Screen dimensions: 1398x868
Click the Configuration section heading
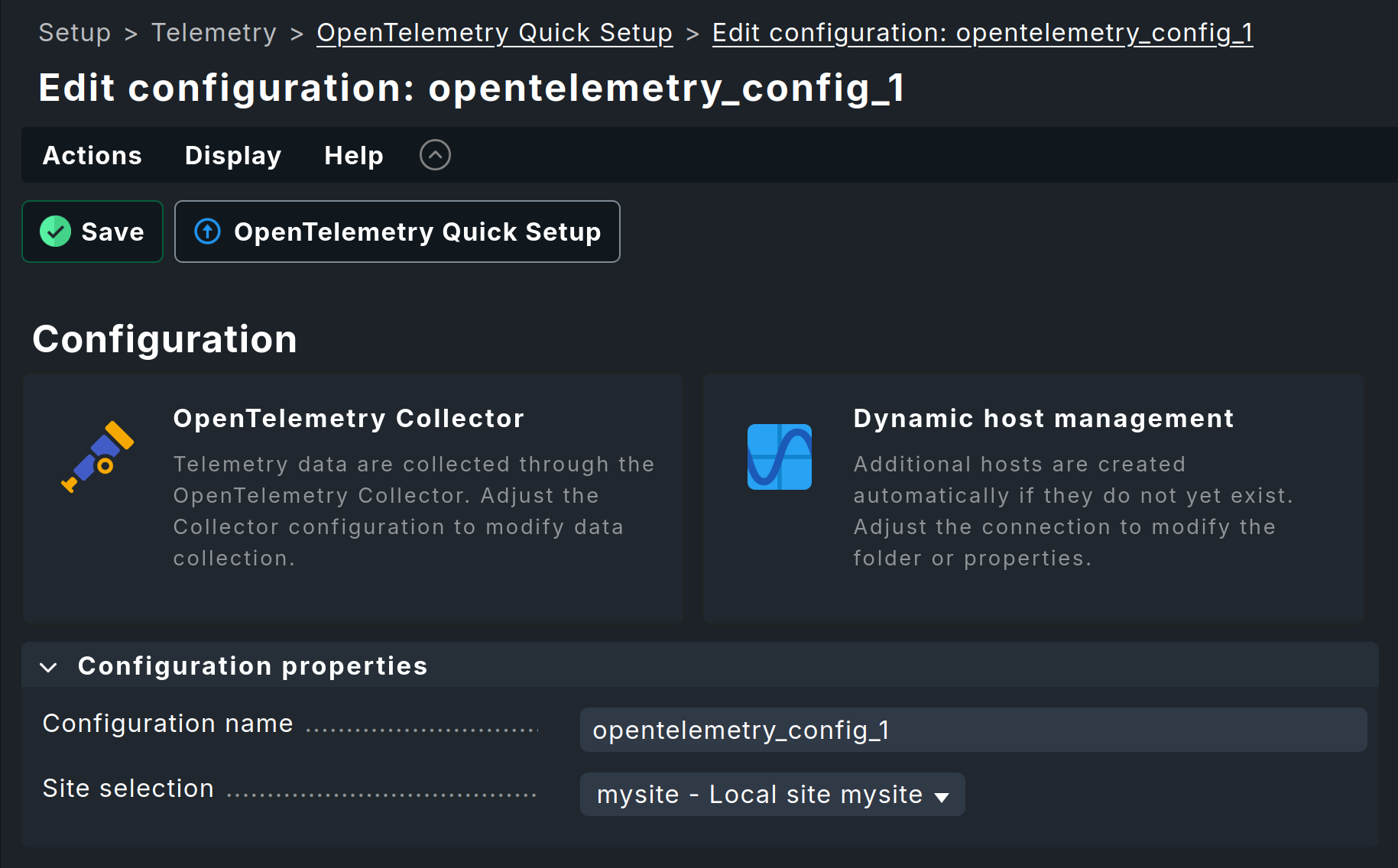[x=164, y=338]
